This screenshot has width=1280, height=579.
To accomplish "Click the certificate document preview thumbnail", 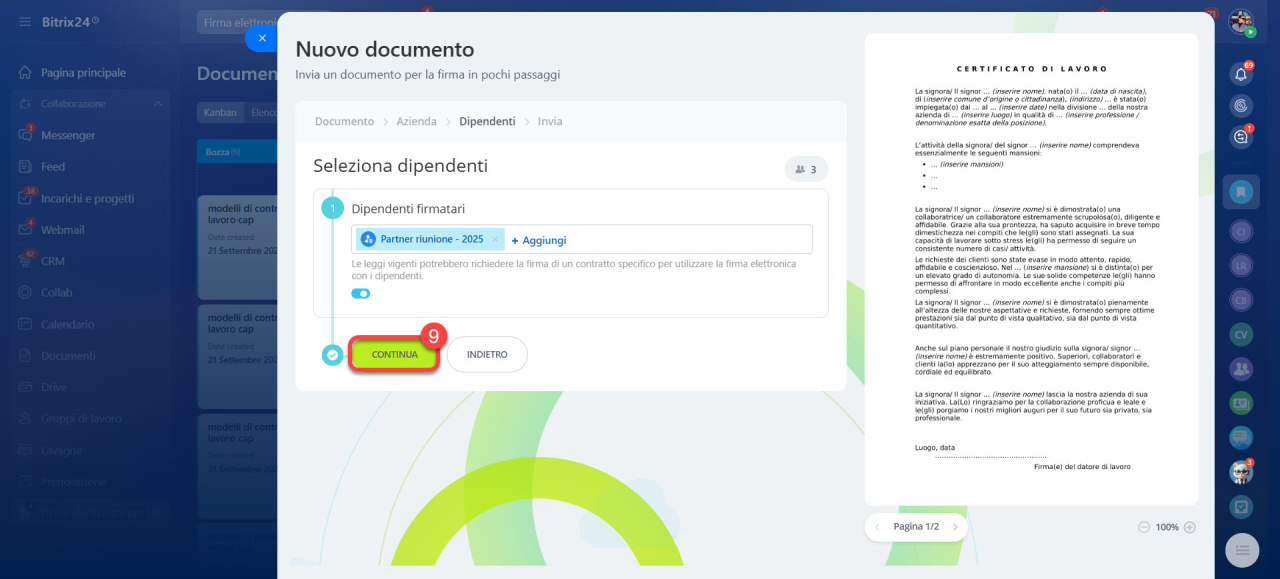I will point(1031,269).
